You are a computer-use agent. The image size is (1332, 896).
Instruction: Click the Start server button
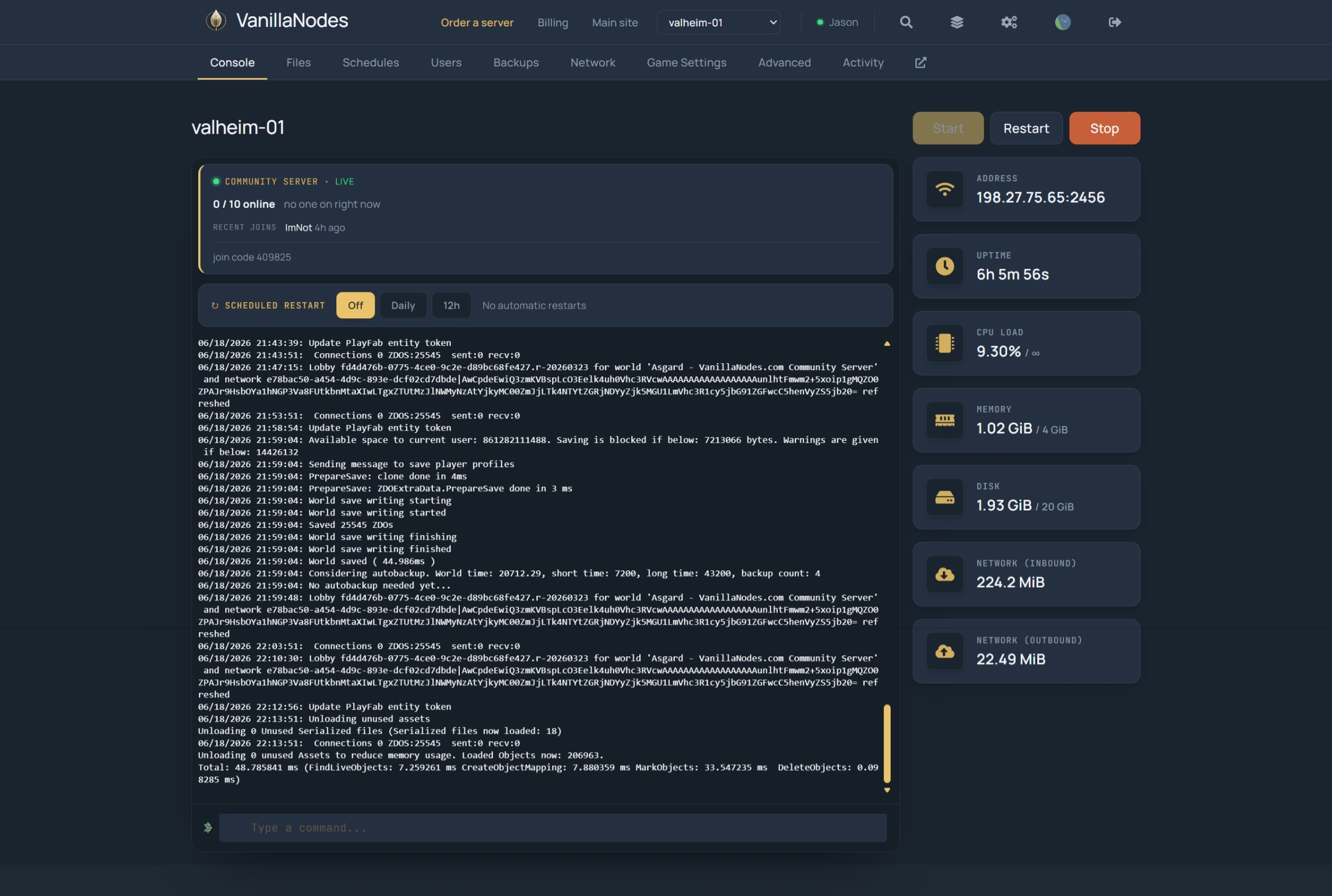click(947, 128)
